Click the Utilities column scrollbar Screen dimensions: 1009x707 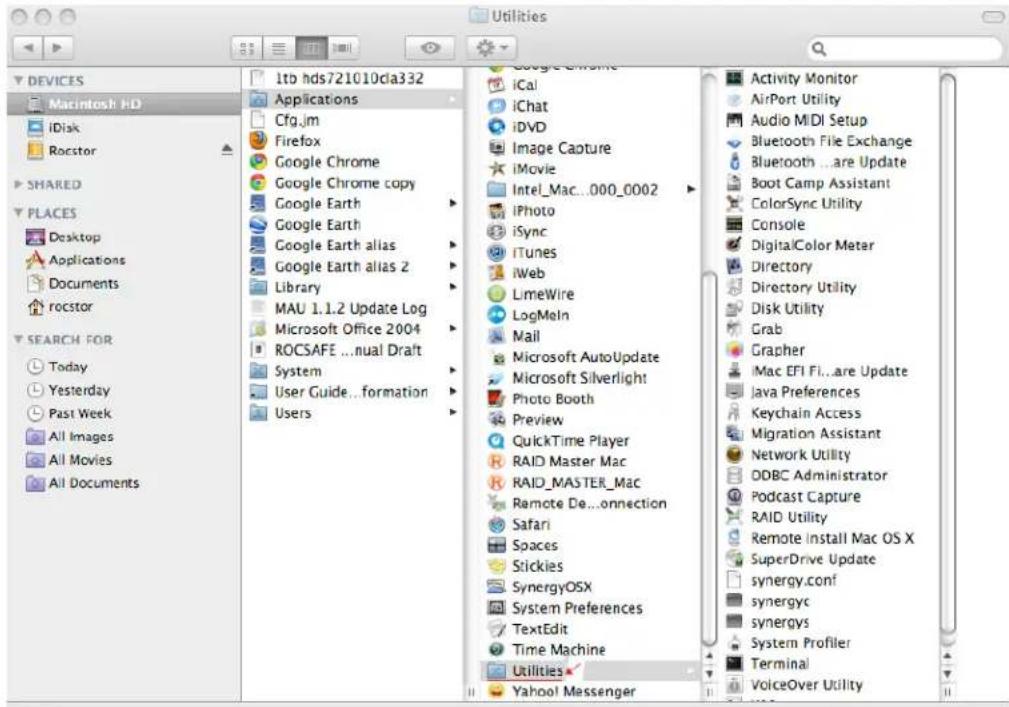coord(947,353)
